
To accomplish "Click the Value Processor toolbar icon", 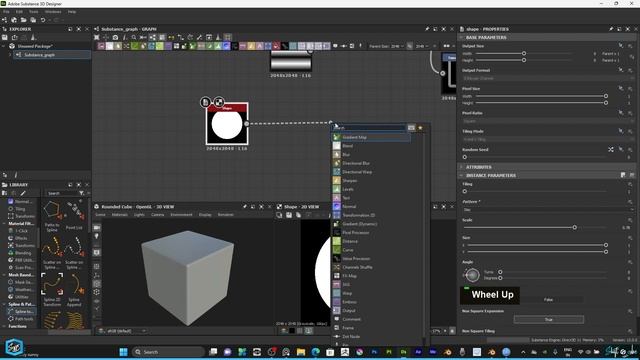I will click(285, 46).
